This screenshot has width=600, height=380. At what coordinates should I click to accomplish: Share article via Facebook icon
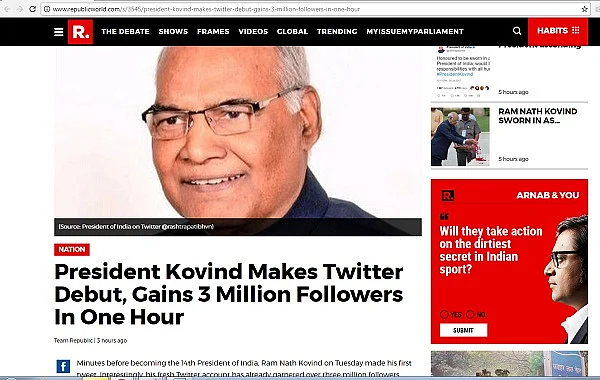(63, 366)
